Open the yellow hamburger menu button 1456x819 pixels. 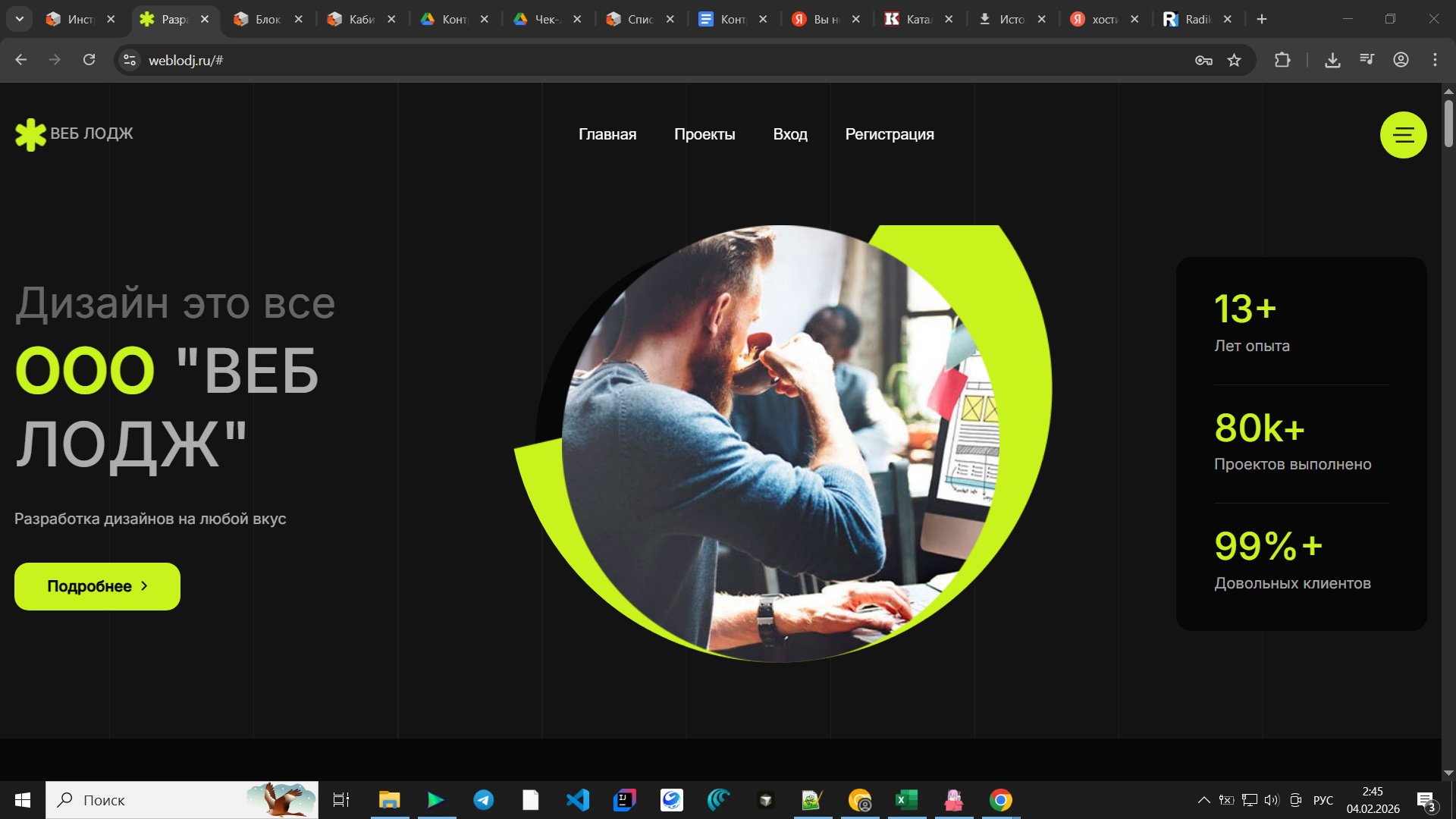coord(1403,135)
